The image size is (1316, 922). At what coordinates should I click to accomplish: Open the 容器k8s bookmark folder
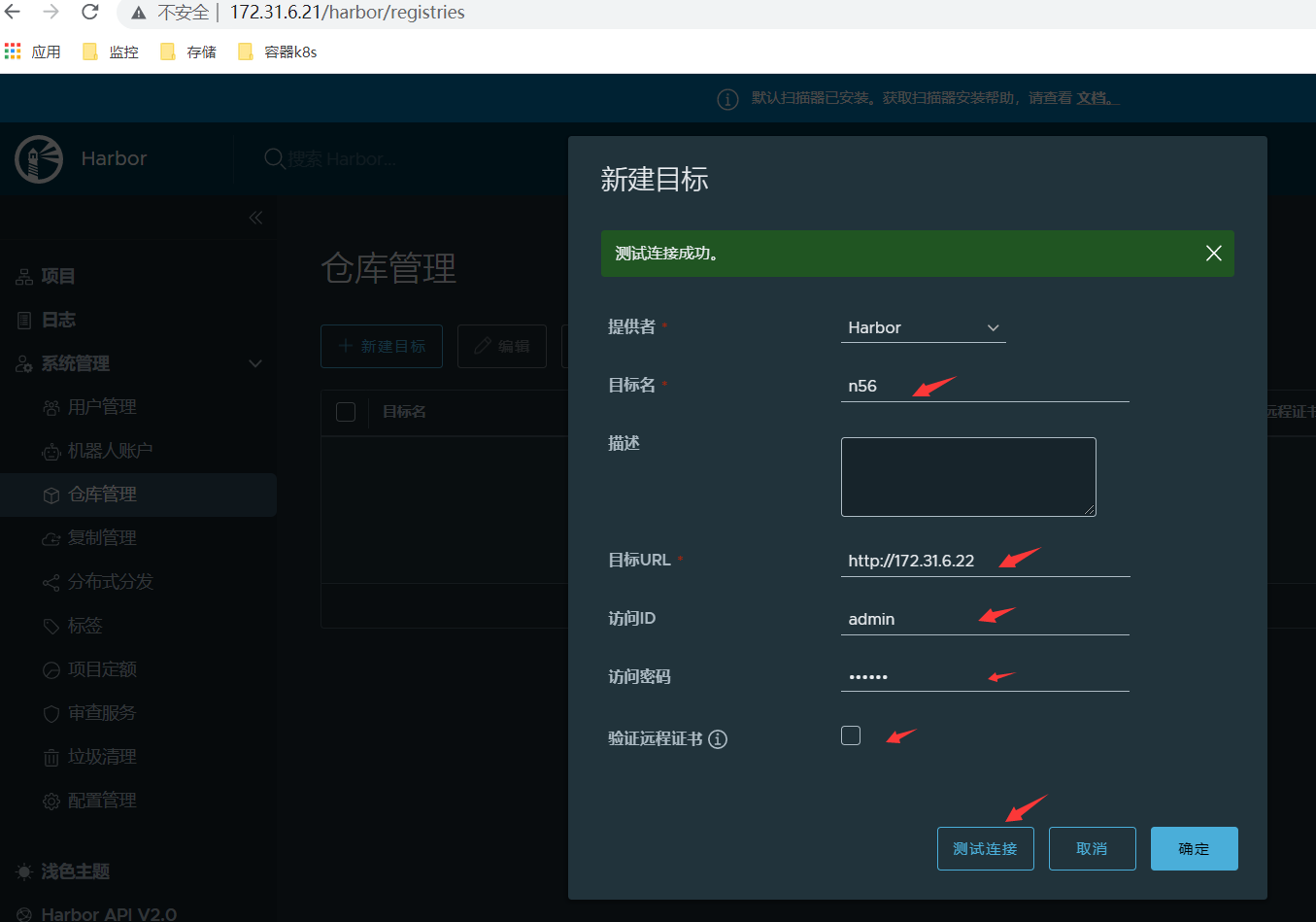point(278,51)
